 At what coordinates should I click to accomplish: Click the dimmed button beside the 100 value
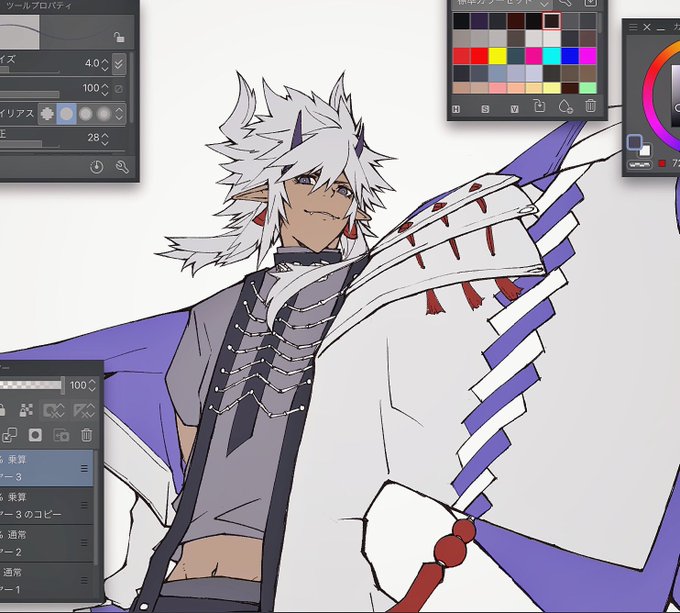click(x=118, y=89)
